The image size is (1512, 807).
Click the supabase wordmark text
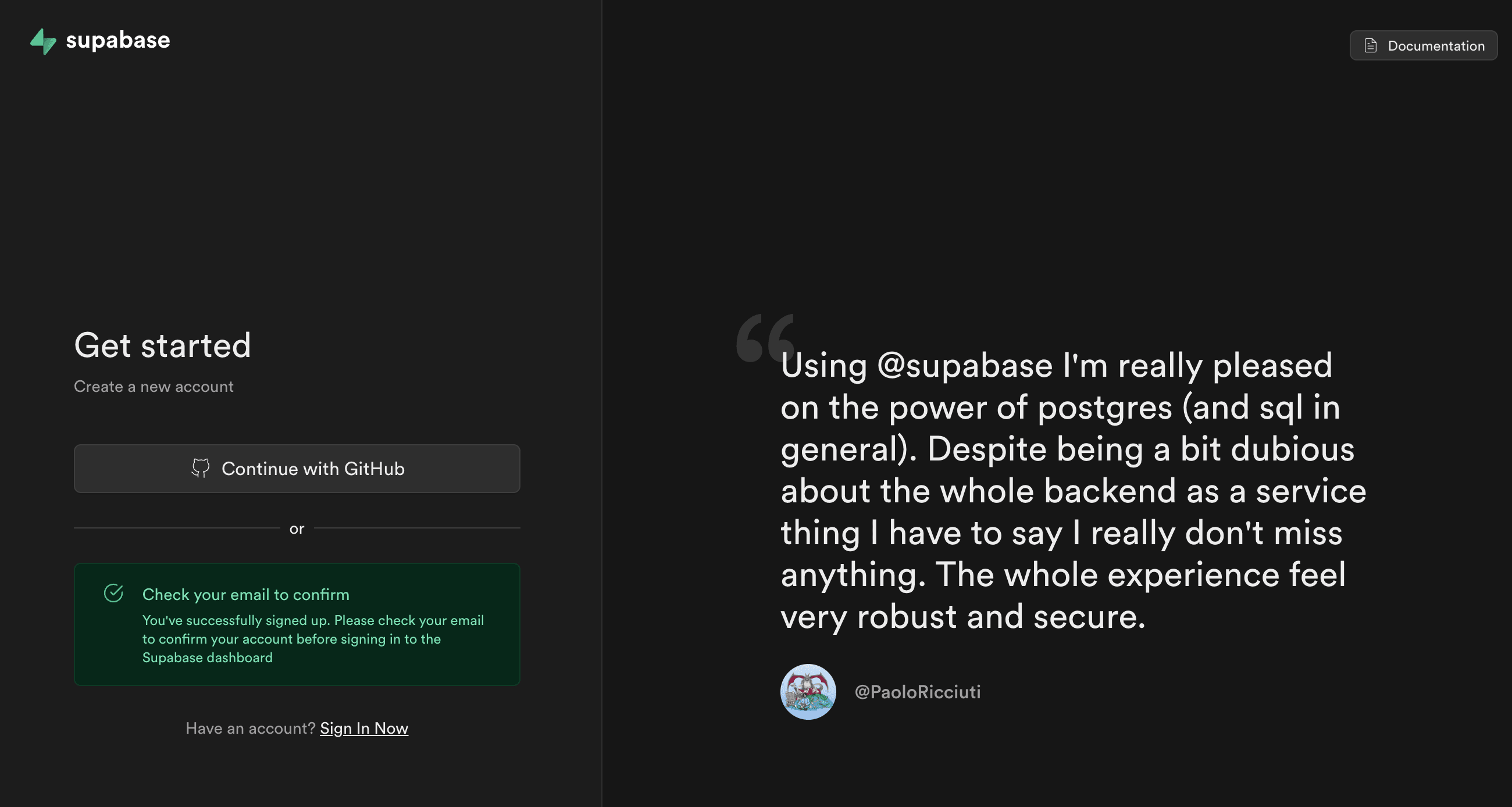[x=118, y=41]
